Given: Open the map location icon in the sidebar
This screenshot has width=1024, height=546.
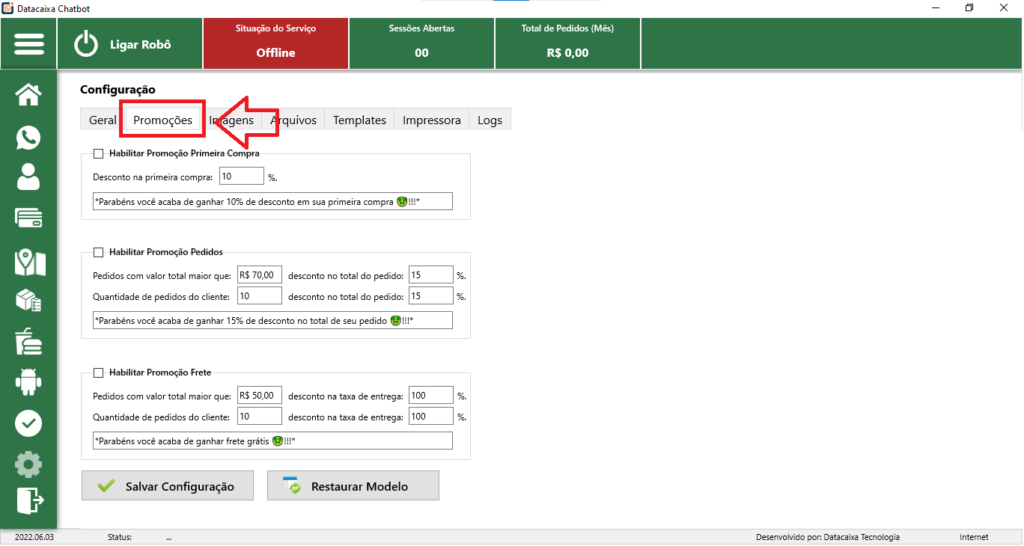Looking at the screenshot, I should click(x=29, y=261).
